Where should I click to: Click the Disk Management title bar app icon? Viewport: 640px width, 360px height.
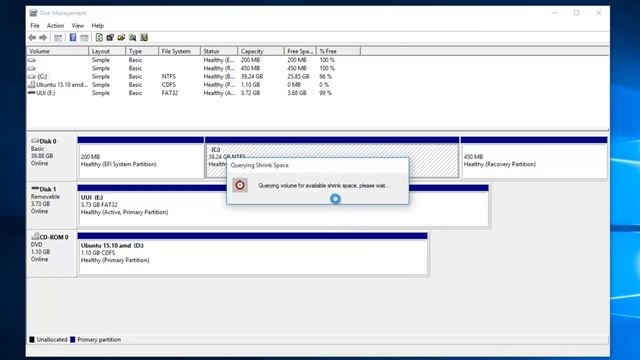pyautogui.click(x=33, y=13)
